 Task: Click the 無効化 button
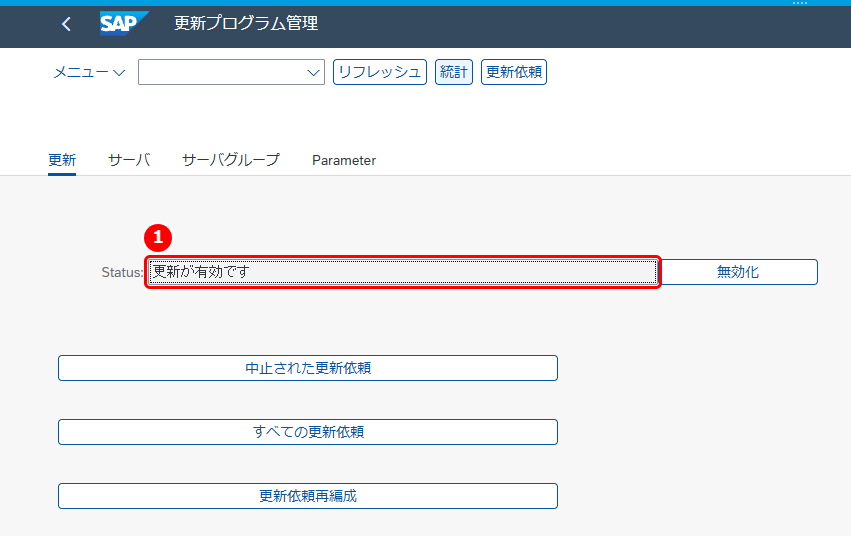pos(738,272)
